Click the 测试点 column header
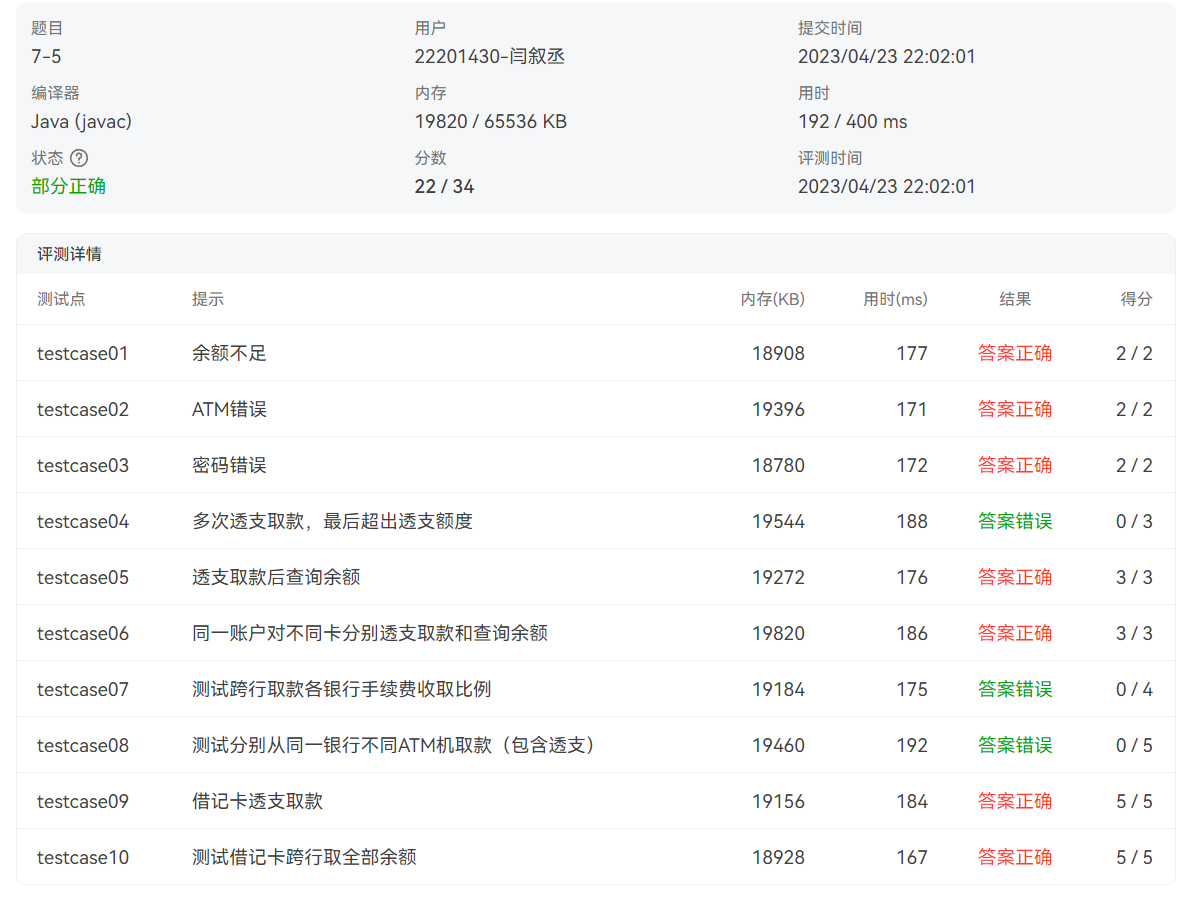This screenshot has width=1180, height=900. (61, 299)
